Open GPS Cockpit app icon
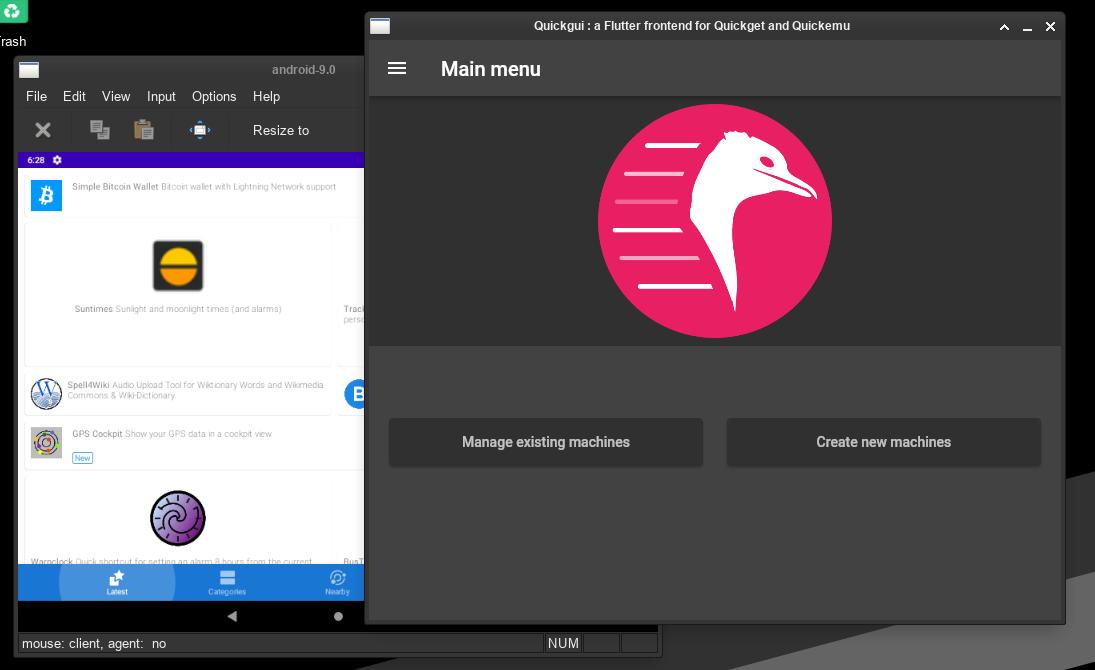 coord(46,442)
